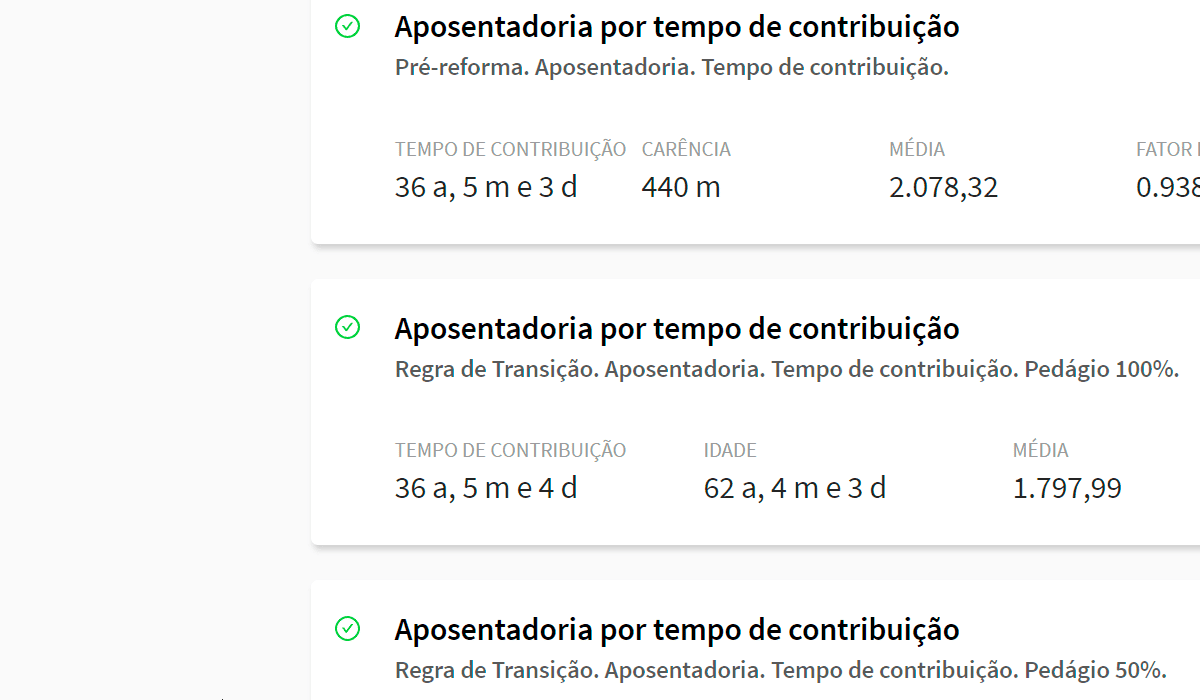Click the CARÊNCIA column label
This screenshot has height=700, width=1200.
click(x=686, y=150)
